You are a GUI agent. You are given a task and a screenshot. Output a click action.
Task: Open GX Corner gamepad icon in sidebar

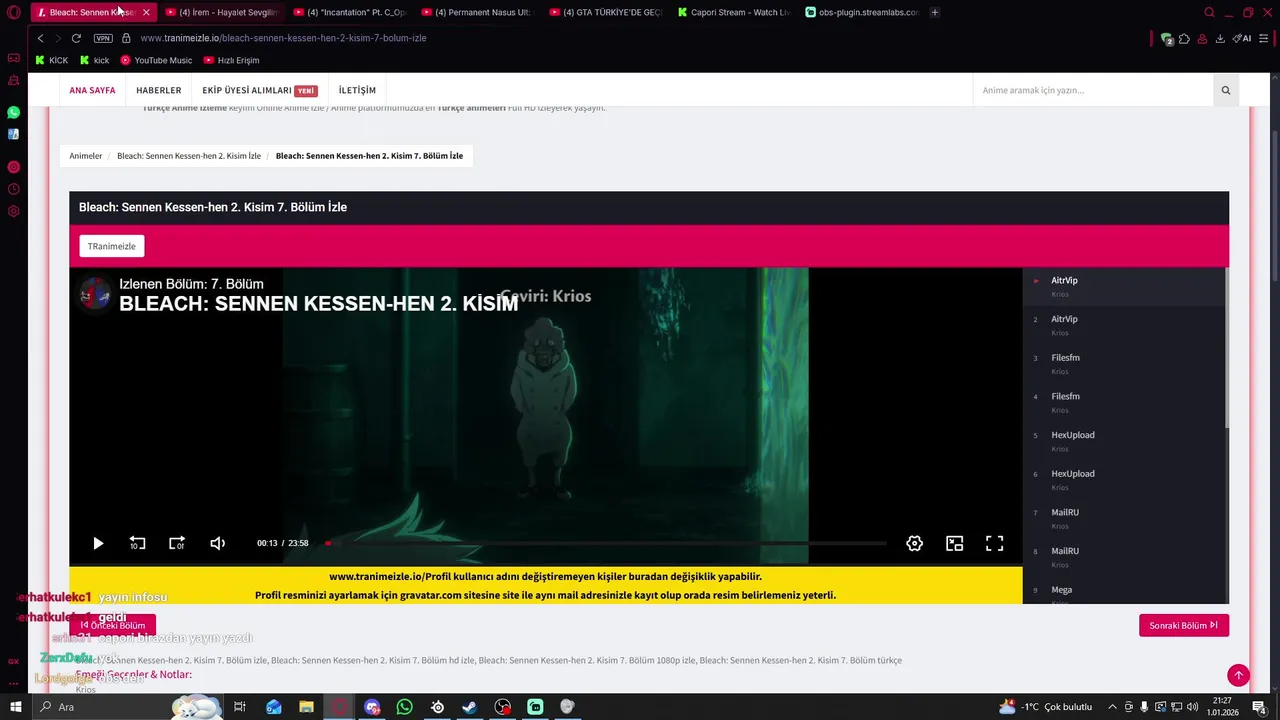tap(13, 58)
